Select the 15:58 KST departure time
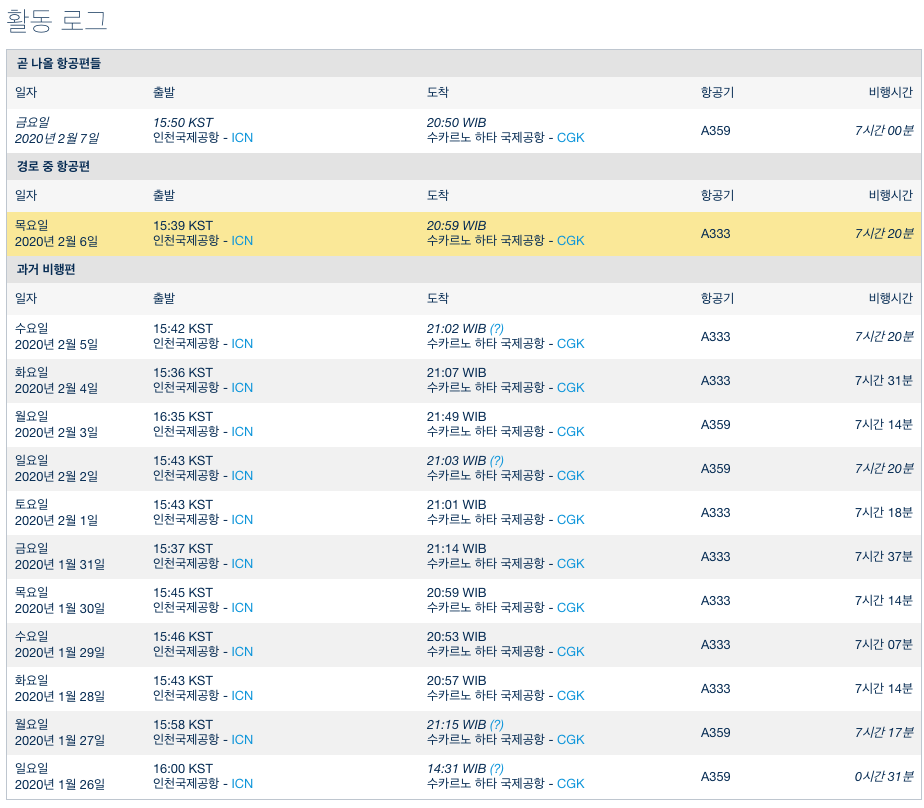Viewport: 924px width, 808px height. click(183, 725)
